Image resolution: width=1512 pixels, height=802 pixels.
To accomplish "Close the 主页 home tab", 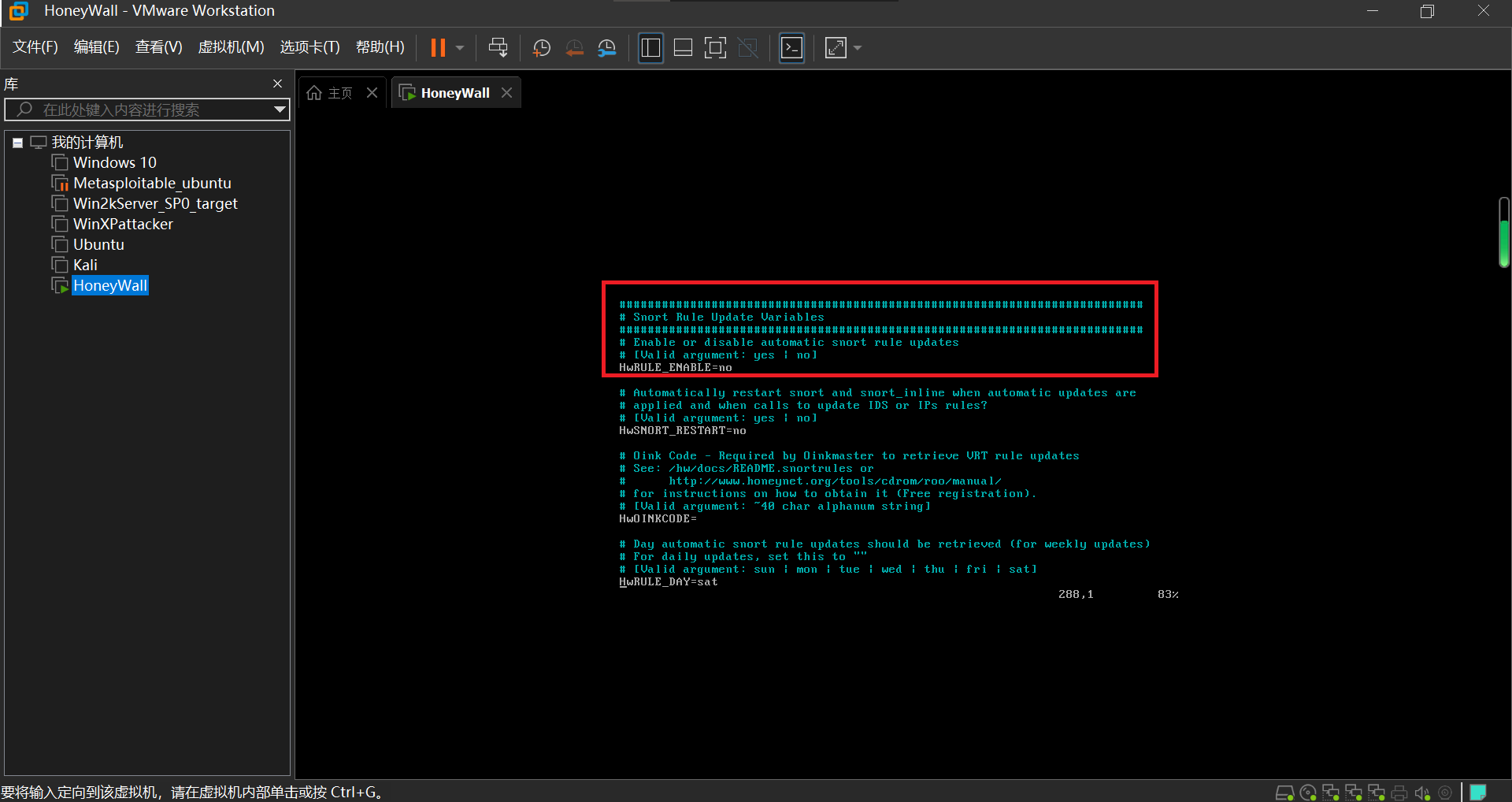I will pyautogui.click(x=372, y=93).
